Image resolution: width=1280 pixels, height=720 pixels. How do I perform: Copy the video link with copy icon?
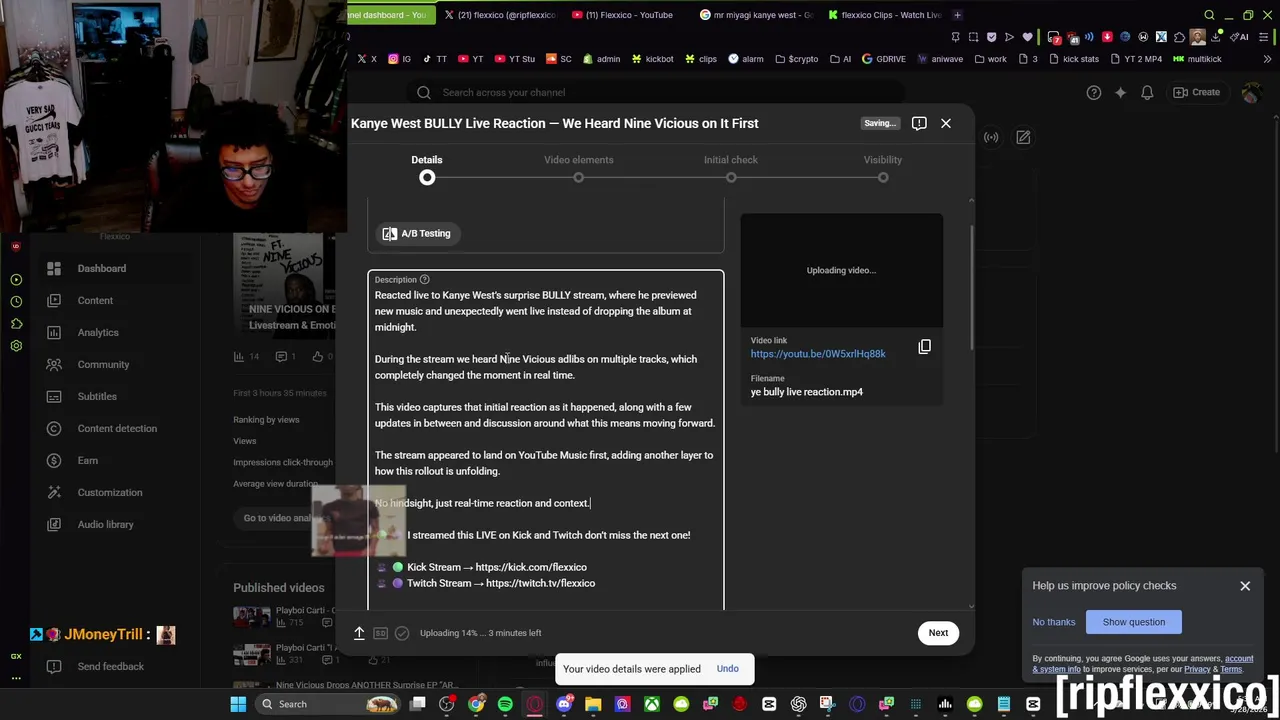click(x=925, y=347)
